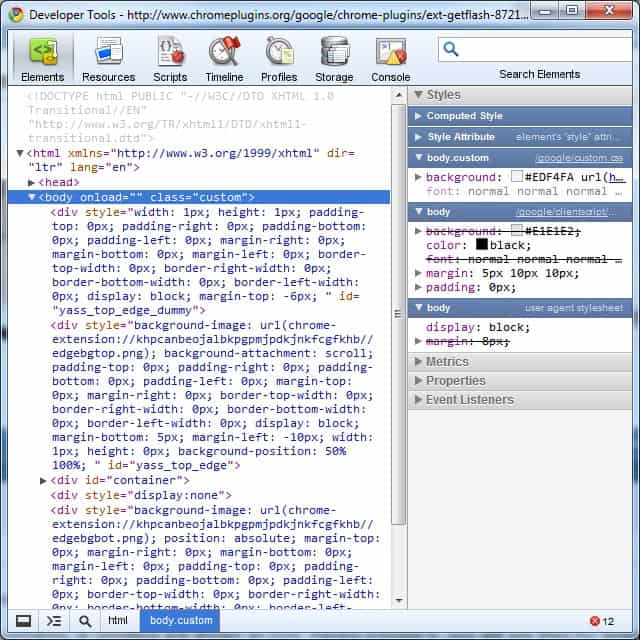This screenshot has width=640, height=640.
Task: Open the /google/custom.css stylesheet link
Action: click(578, 158)
